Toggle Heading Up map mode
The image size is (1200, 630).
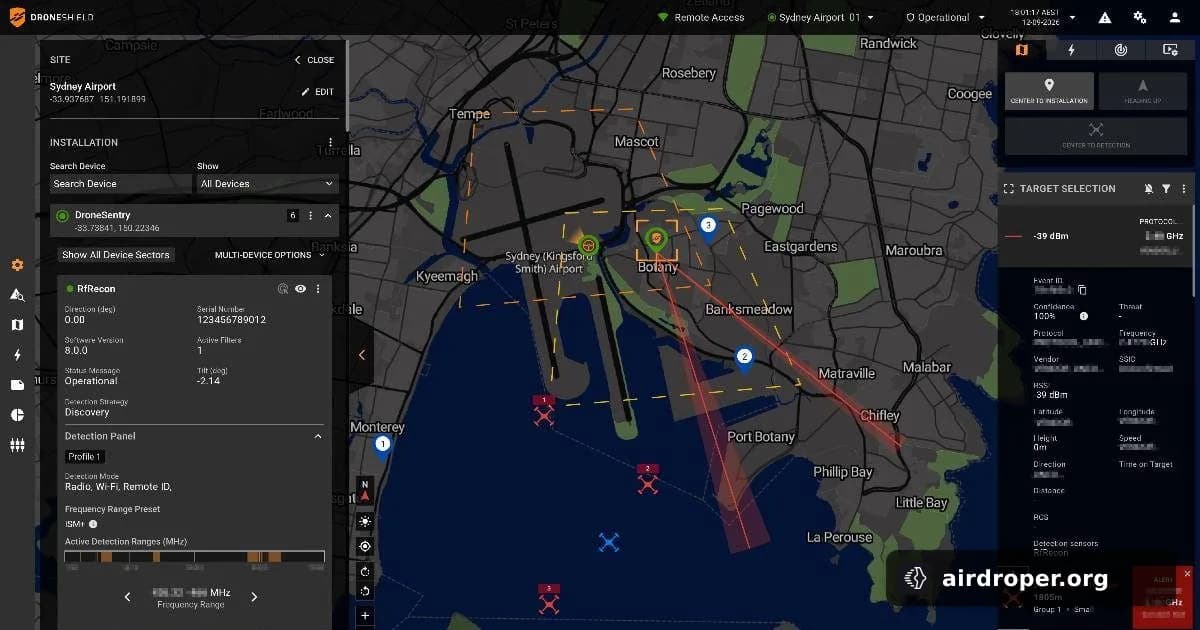tap(1142, 91)
